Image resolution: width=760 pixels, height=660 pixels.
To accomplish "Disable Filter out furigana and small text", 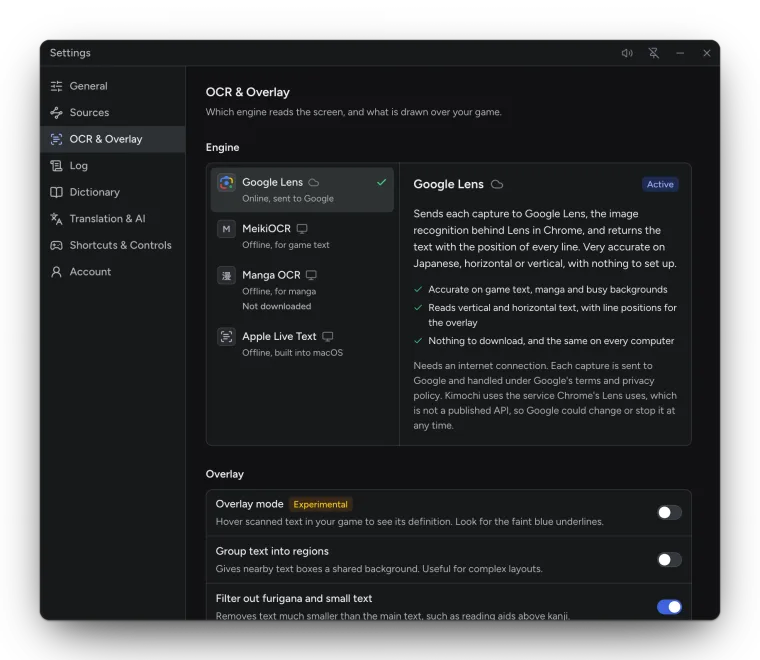I will (x=669, y=607).
